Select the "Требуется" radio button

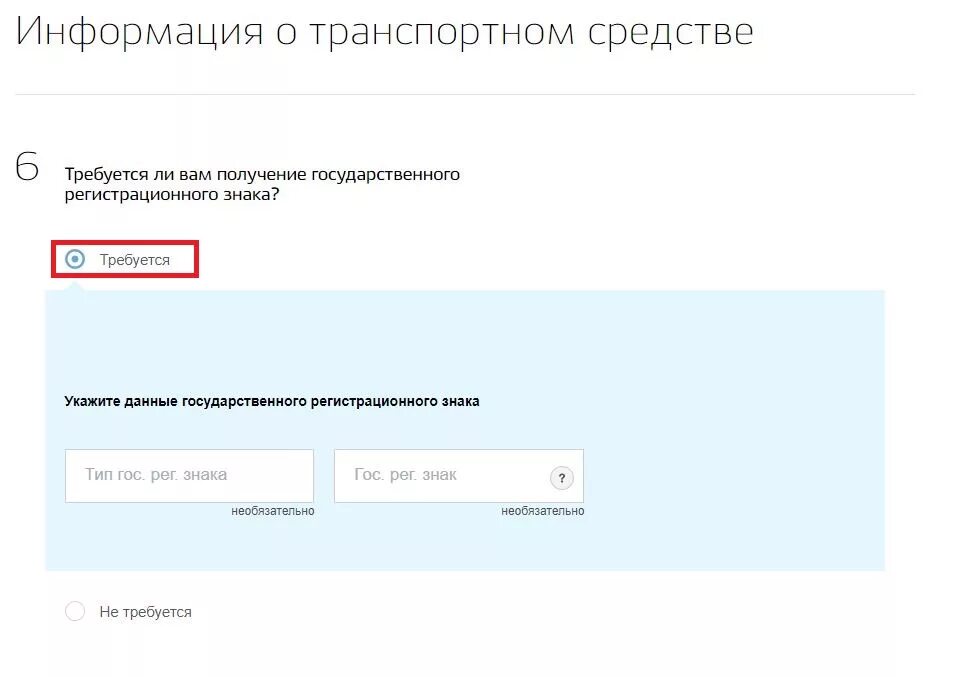(75, 260)
